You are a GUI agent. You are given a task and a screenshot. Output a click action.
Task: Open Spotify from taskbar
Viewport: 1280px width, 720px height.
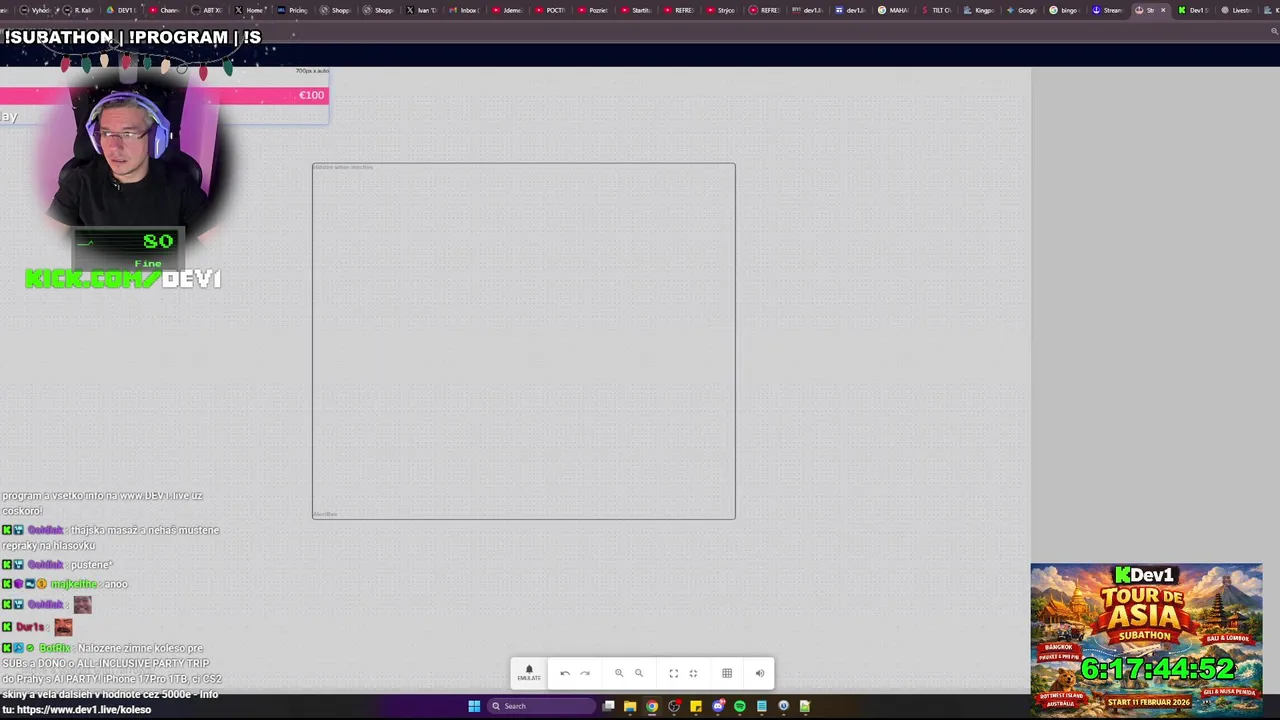click(x=740, y=706)
